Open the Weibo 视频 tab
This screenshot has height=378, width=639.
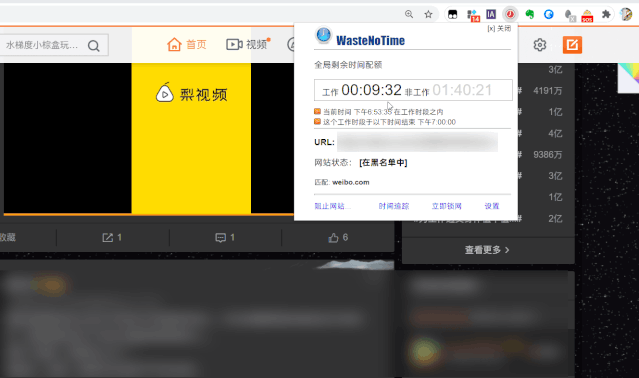pos(248,44)
